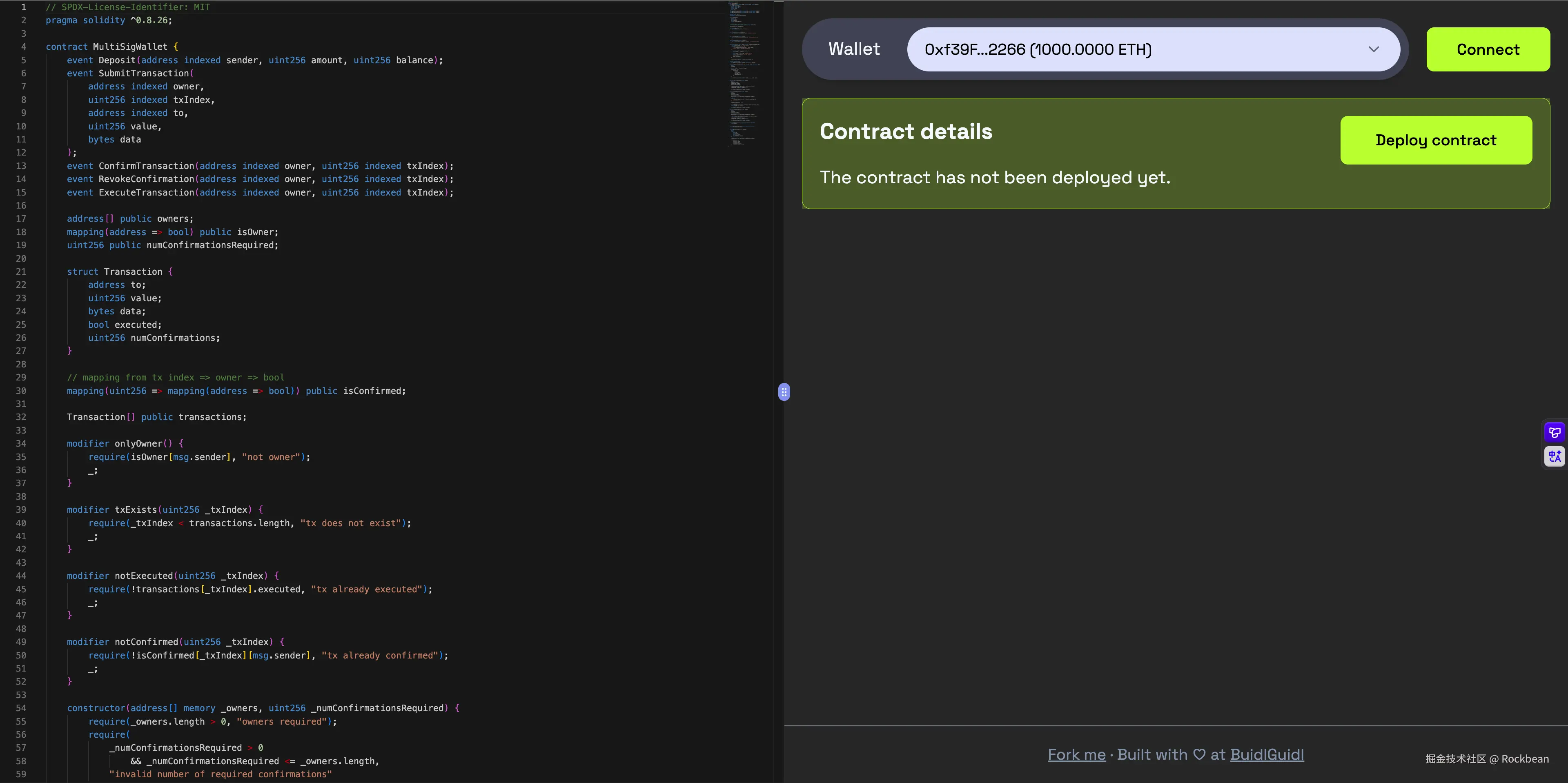Click the Chinese-English translate floating icon

tap(1555, 456)
